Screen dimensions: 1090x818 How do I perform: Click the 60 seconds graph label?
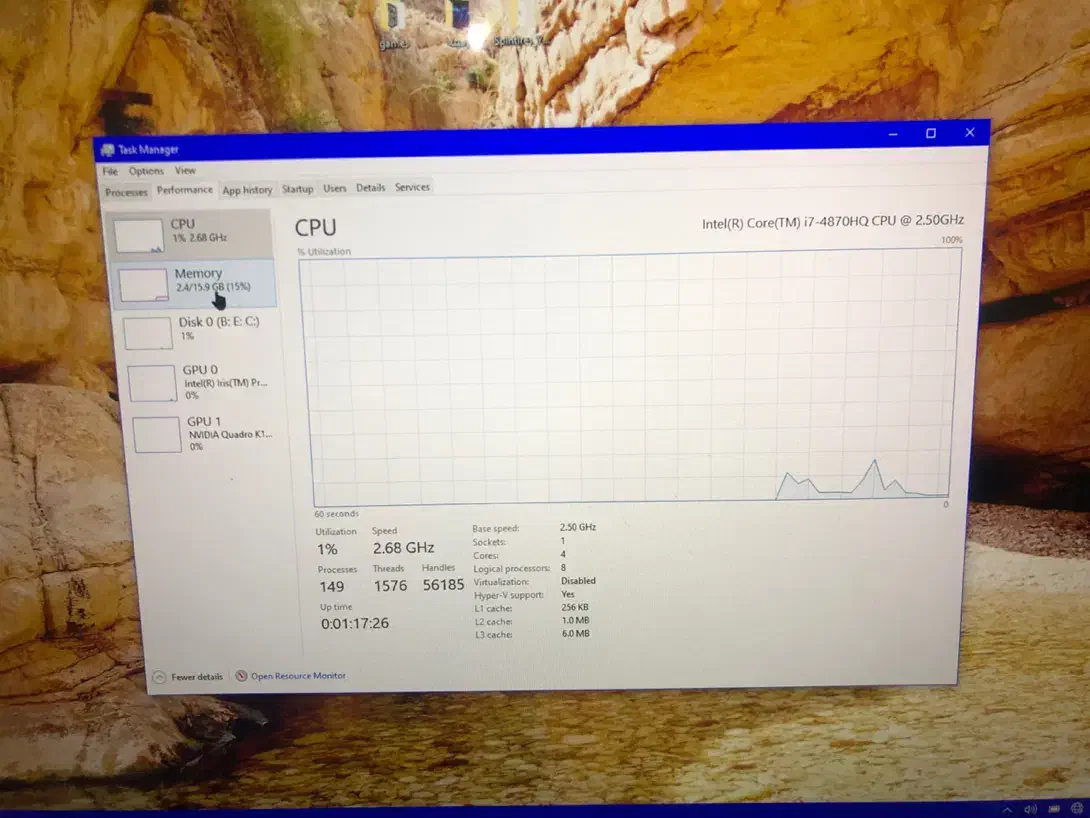click(336, 514)
